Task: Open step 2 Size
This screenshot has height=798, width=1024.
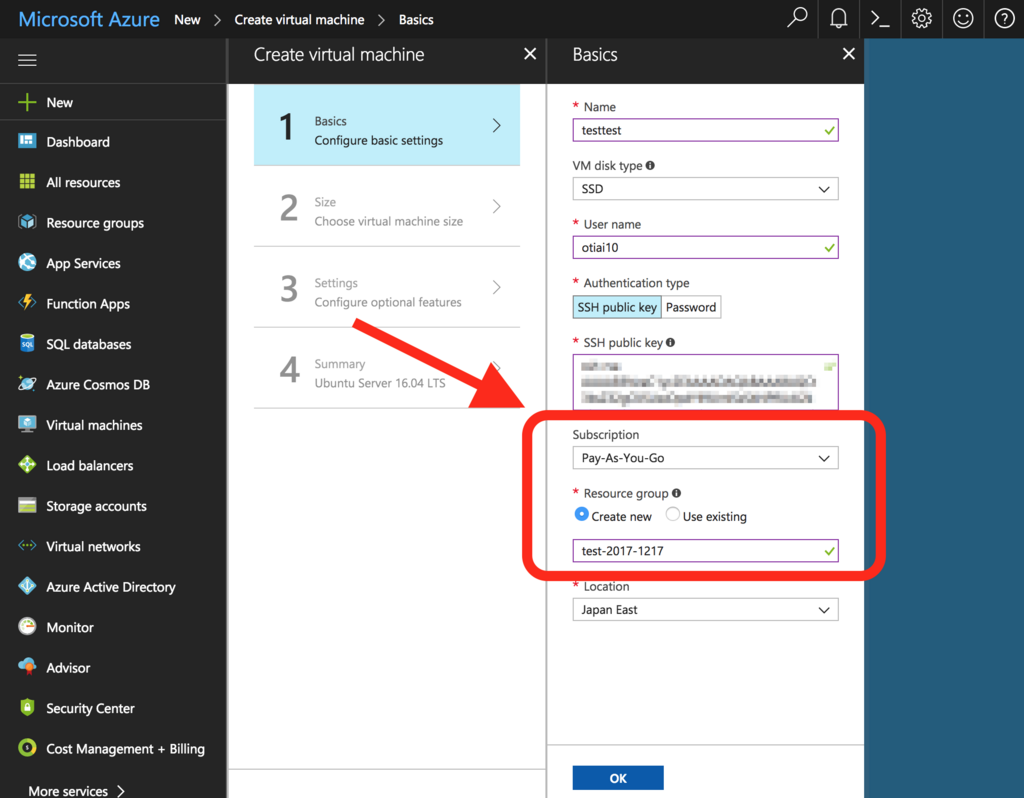Action: tap(387, 207)
